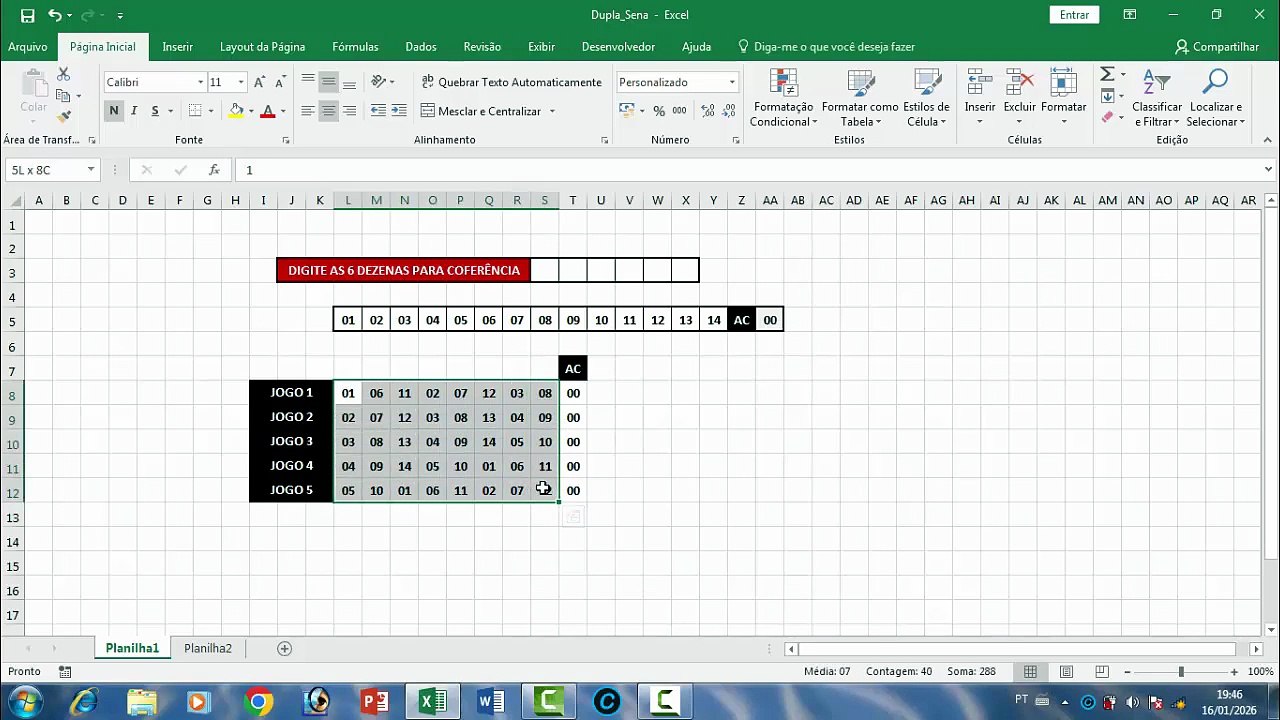This screenshot has width=1280, height=720.
Task: Undo the last action
Action: click(x=55, y=15)
